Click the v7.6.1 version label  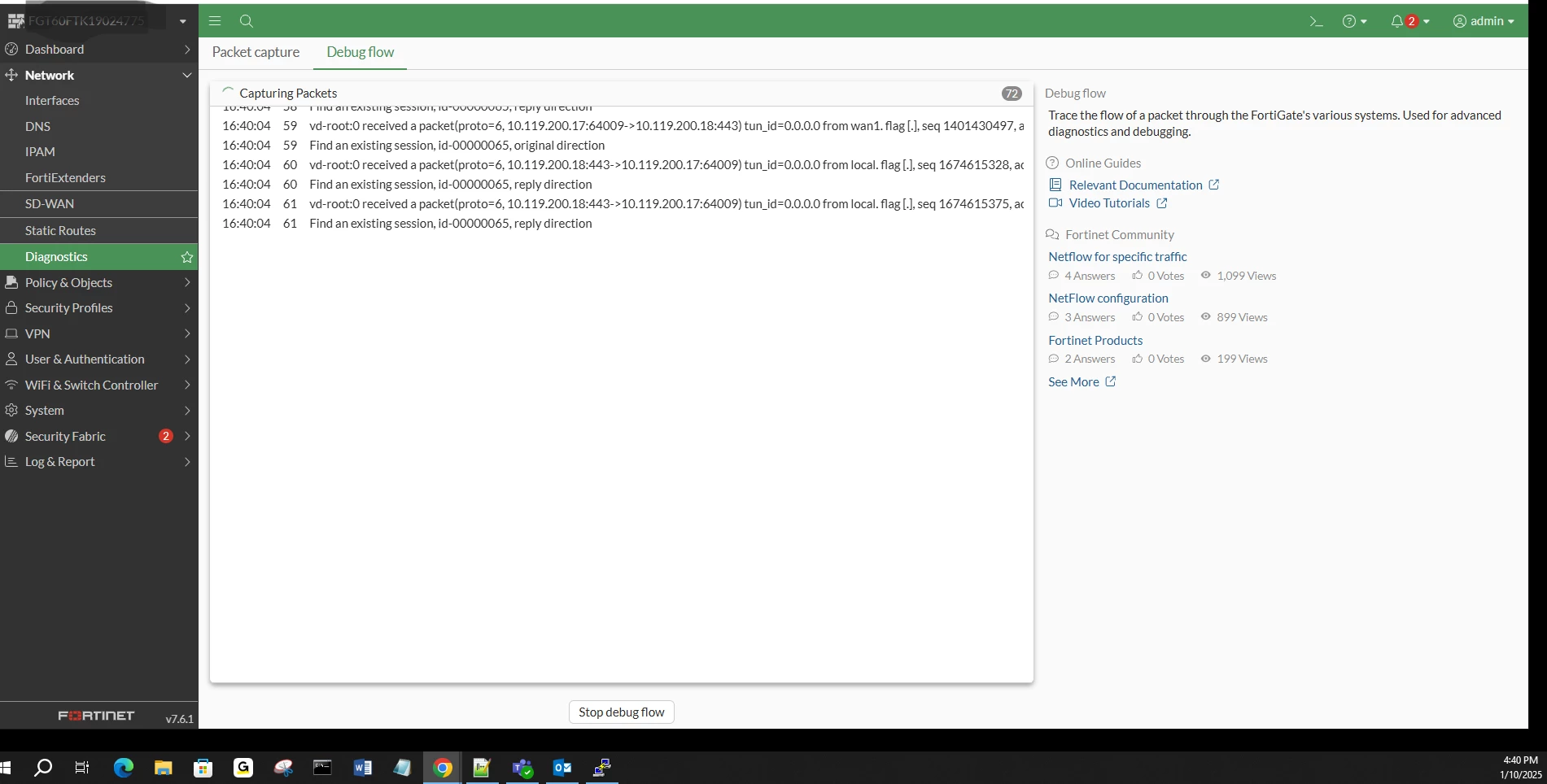coord(179,719)
